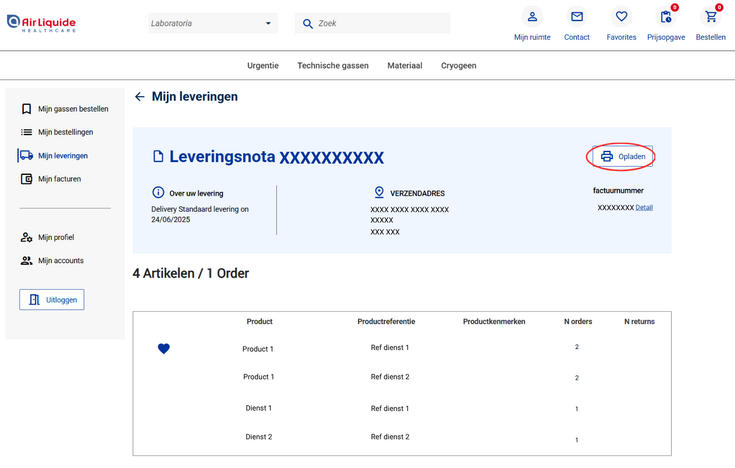Screen dimensions: 735x468
Task: Open Mijn profiel in sidebar
Action: coord(56,237)
